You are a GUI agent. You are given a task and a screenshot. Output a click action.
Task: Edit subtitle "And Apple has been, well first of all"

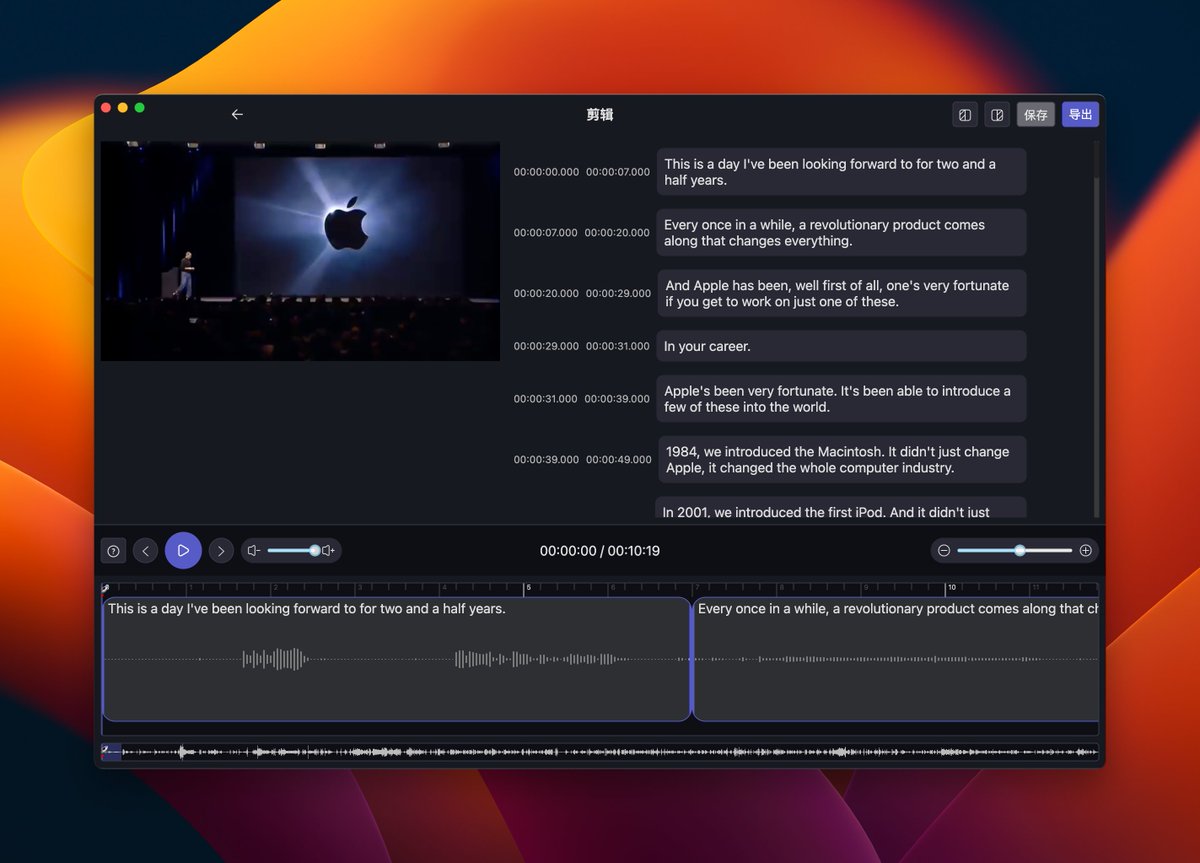(841, 294)
